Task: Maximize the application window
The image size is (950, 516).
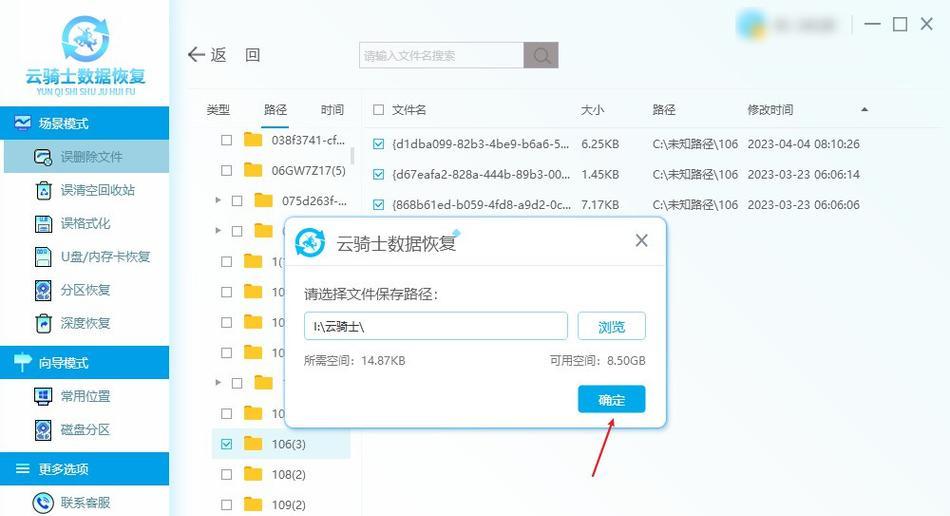Action: tap(900, 24)
